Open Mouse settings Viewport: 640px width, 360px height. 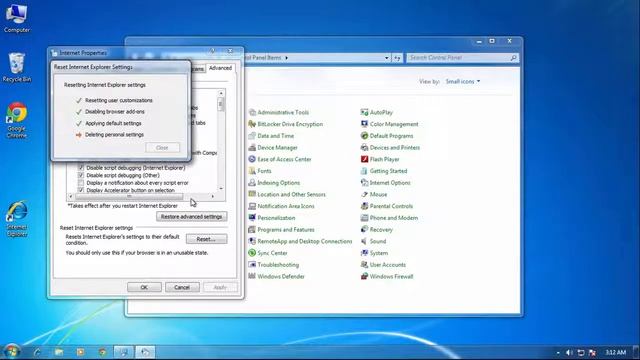(374, 195)
